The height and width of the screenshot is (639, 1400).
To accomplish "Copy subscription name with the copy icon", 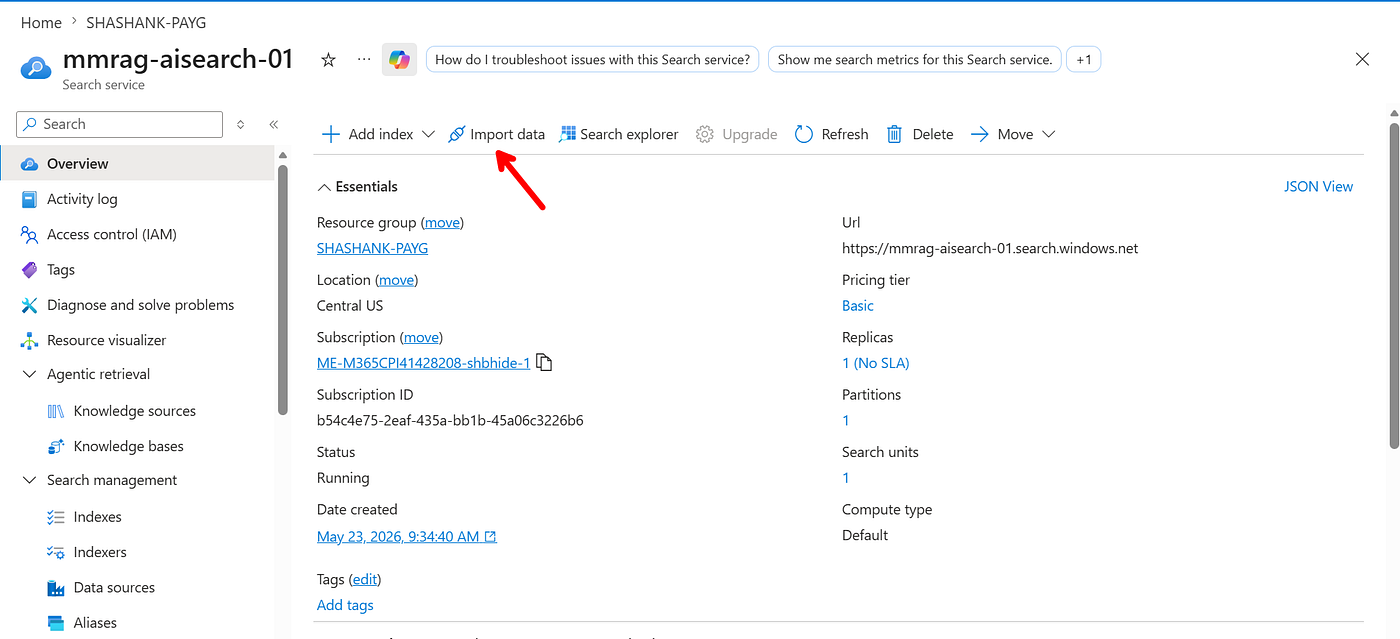I will click(x=544, y=363).
